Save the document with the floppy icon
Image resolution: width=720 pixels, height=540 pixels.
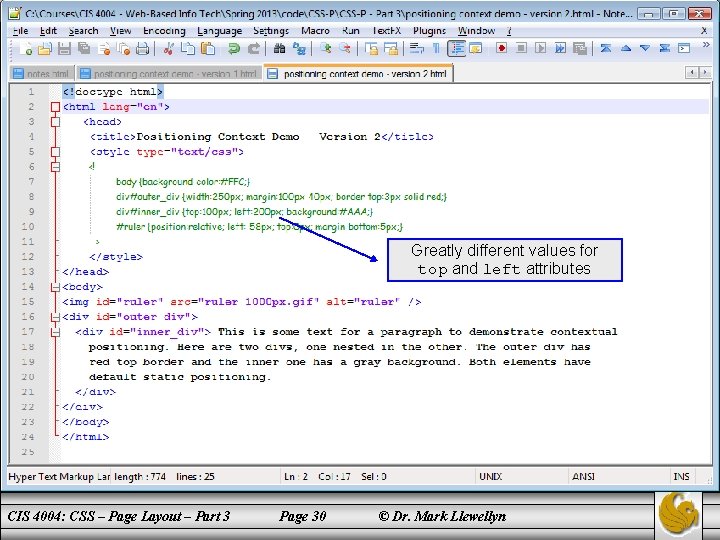(64, 48)
